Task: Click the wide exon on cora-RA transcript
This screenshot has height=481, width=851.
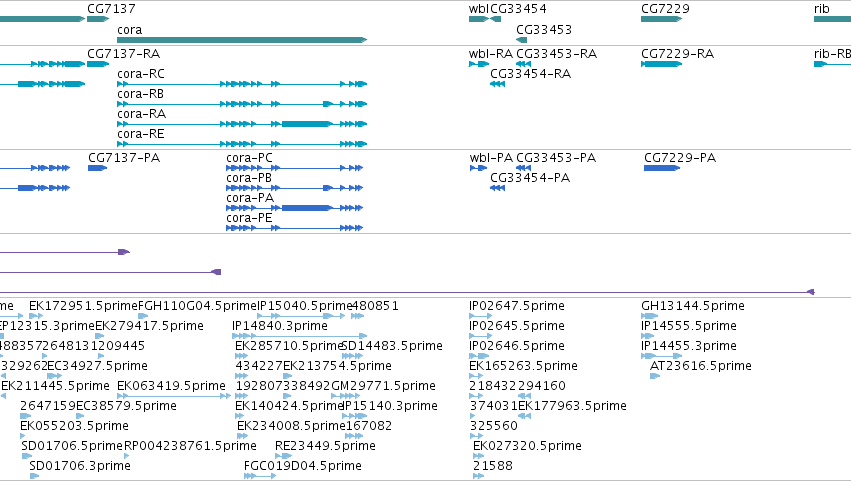Action: [x=306, y=124]
